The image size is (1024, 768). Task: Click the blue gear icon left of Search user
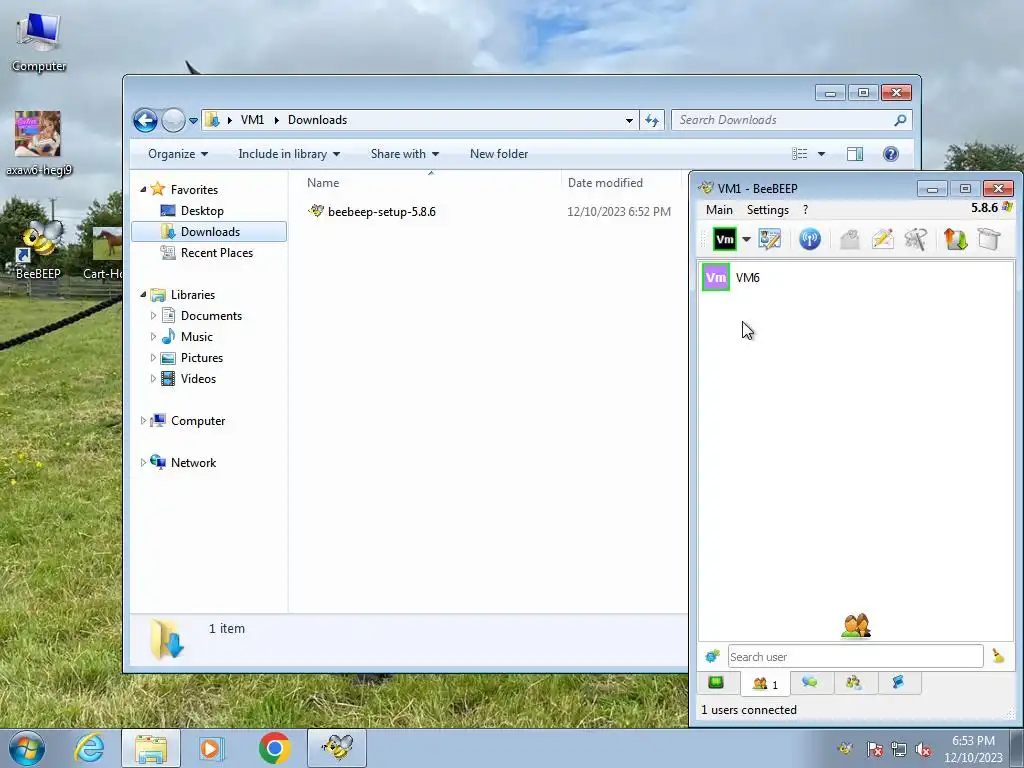click(x=712, y=656)
